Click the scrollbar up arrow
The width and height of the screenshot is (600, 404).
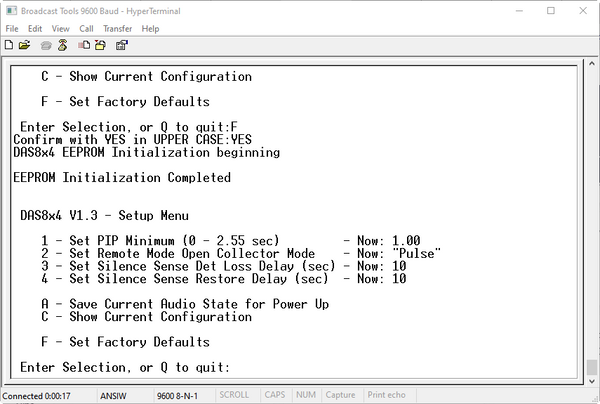coord(592,64)
